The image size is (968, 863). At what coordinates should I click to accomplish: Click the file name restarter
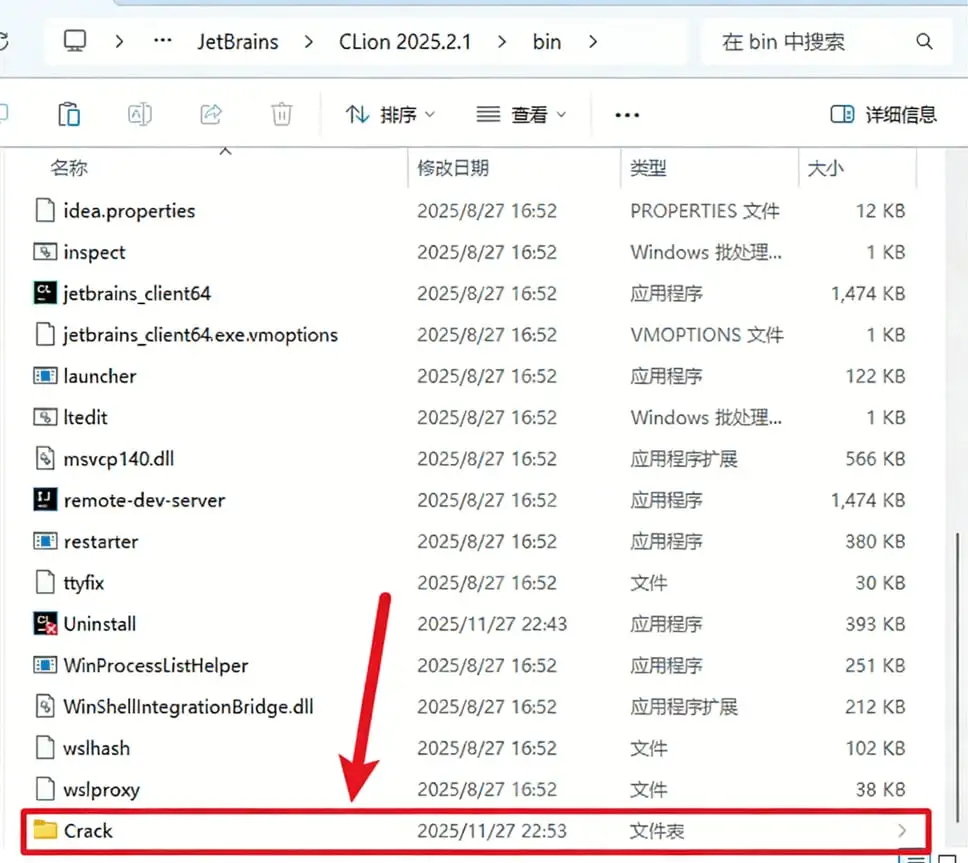[x=101, y=542]
